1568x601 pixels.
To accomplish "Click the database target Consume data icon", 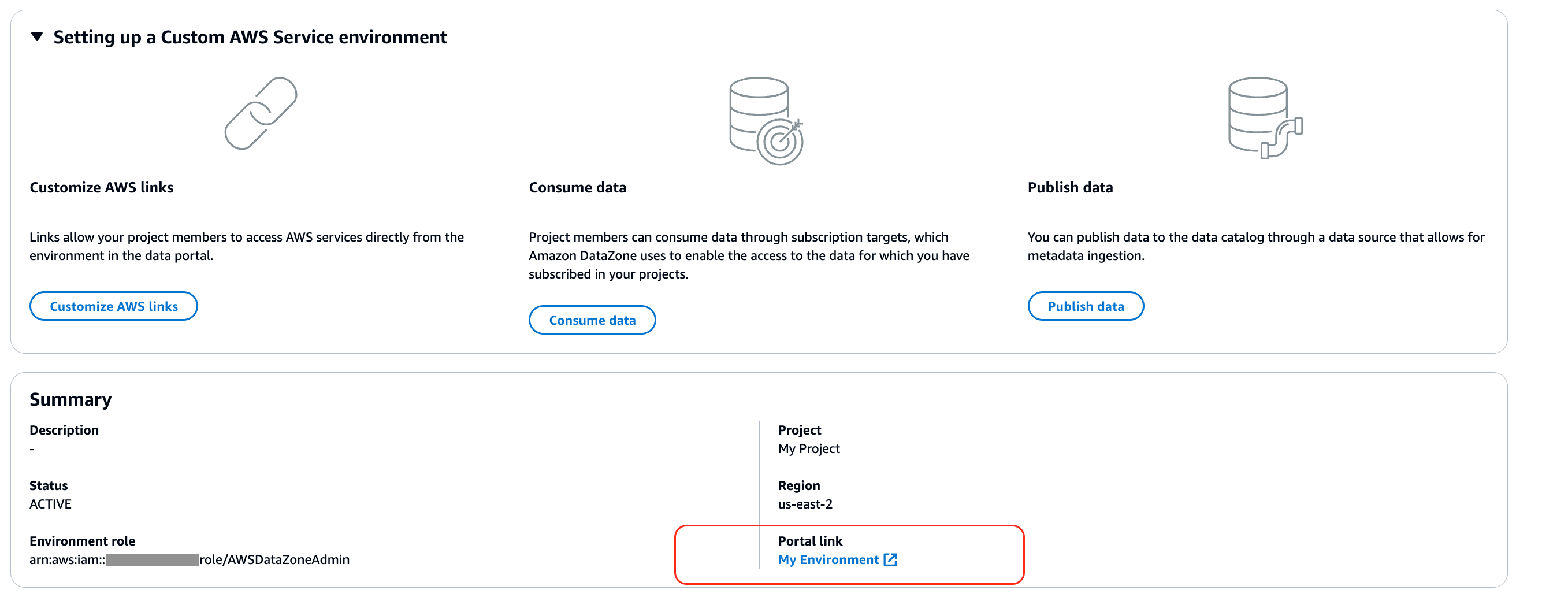I will (766, 121).
